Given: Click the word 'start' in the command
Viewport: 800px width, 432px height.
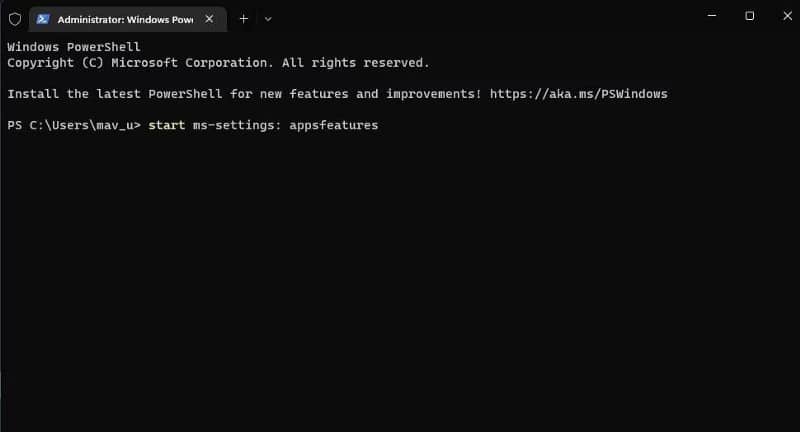Looking at the screenshot, I should point(165,125).
